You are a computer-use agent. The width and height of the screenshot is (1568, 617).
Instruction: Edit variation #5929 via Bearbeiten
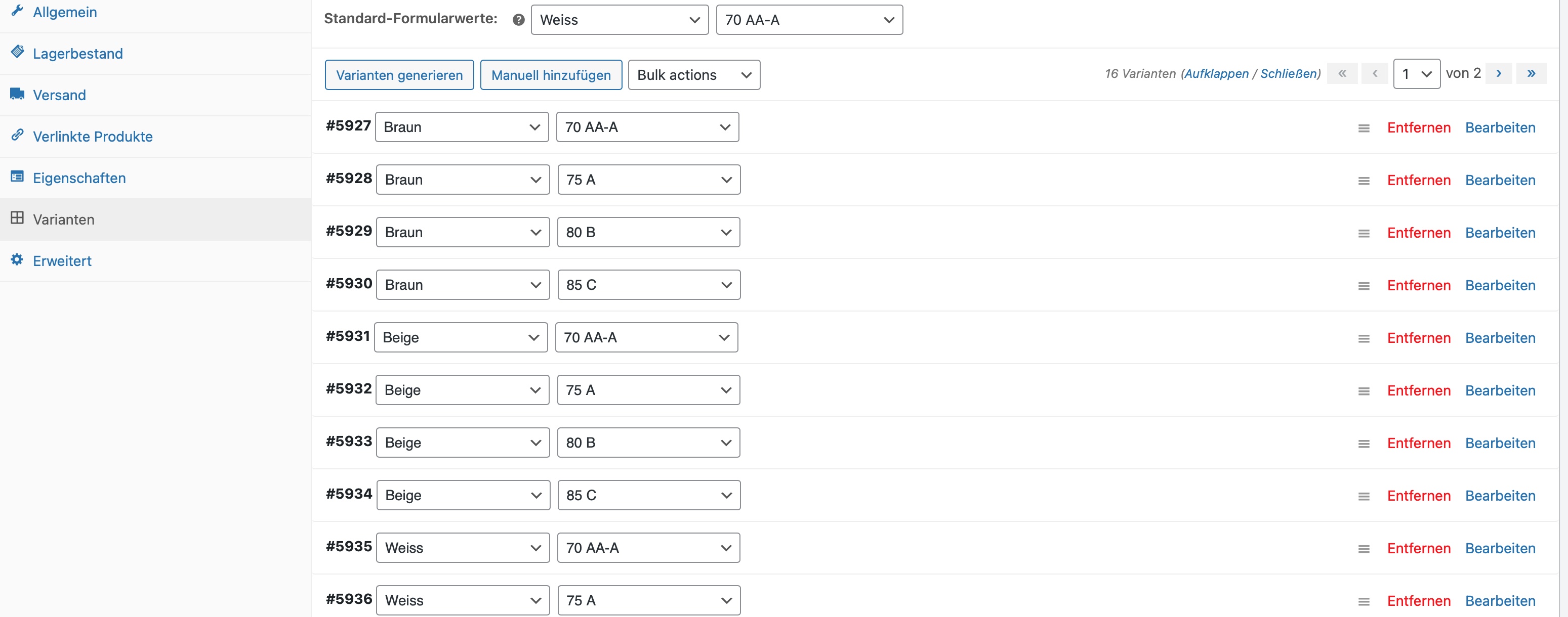click(x=1500, y=233)
